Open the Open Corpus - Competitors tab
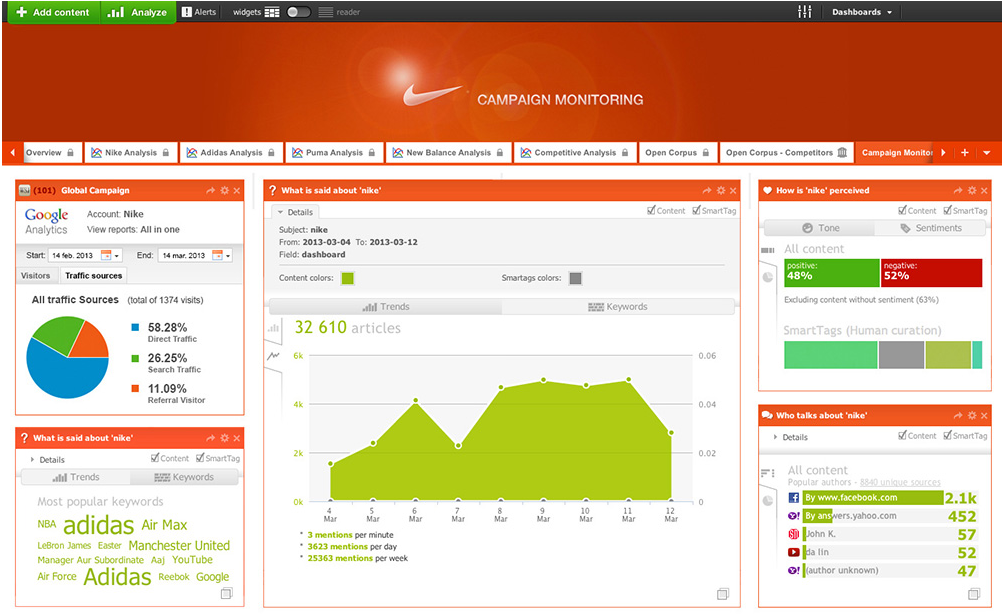 coord(786,153)
